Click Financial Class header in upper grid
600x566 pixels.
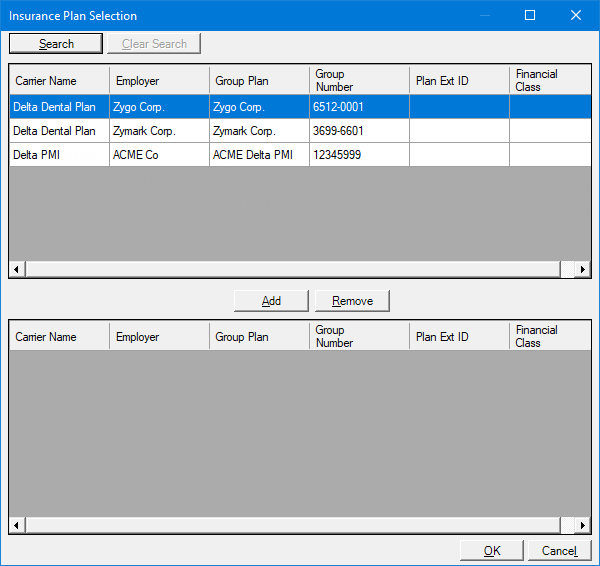[550, 80]
